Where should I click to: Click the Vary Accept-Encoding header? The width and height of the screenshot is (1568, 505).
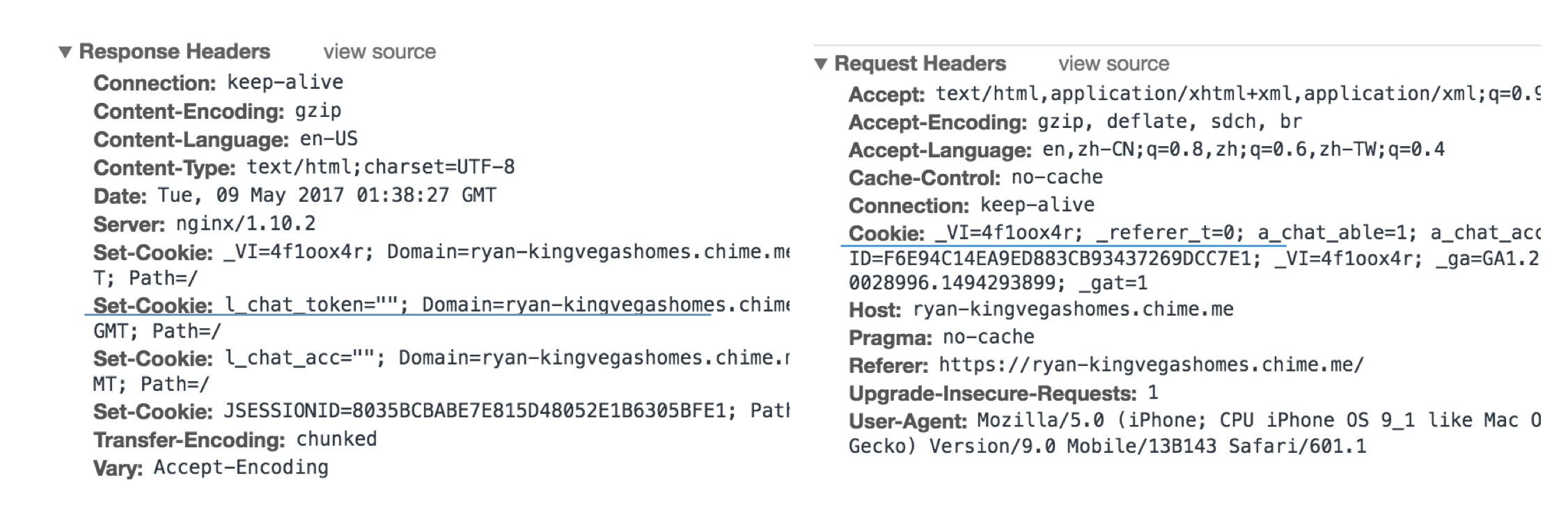click(211, 467)
